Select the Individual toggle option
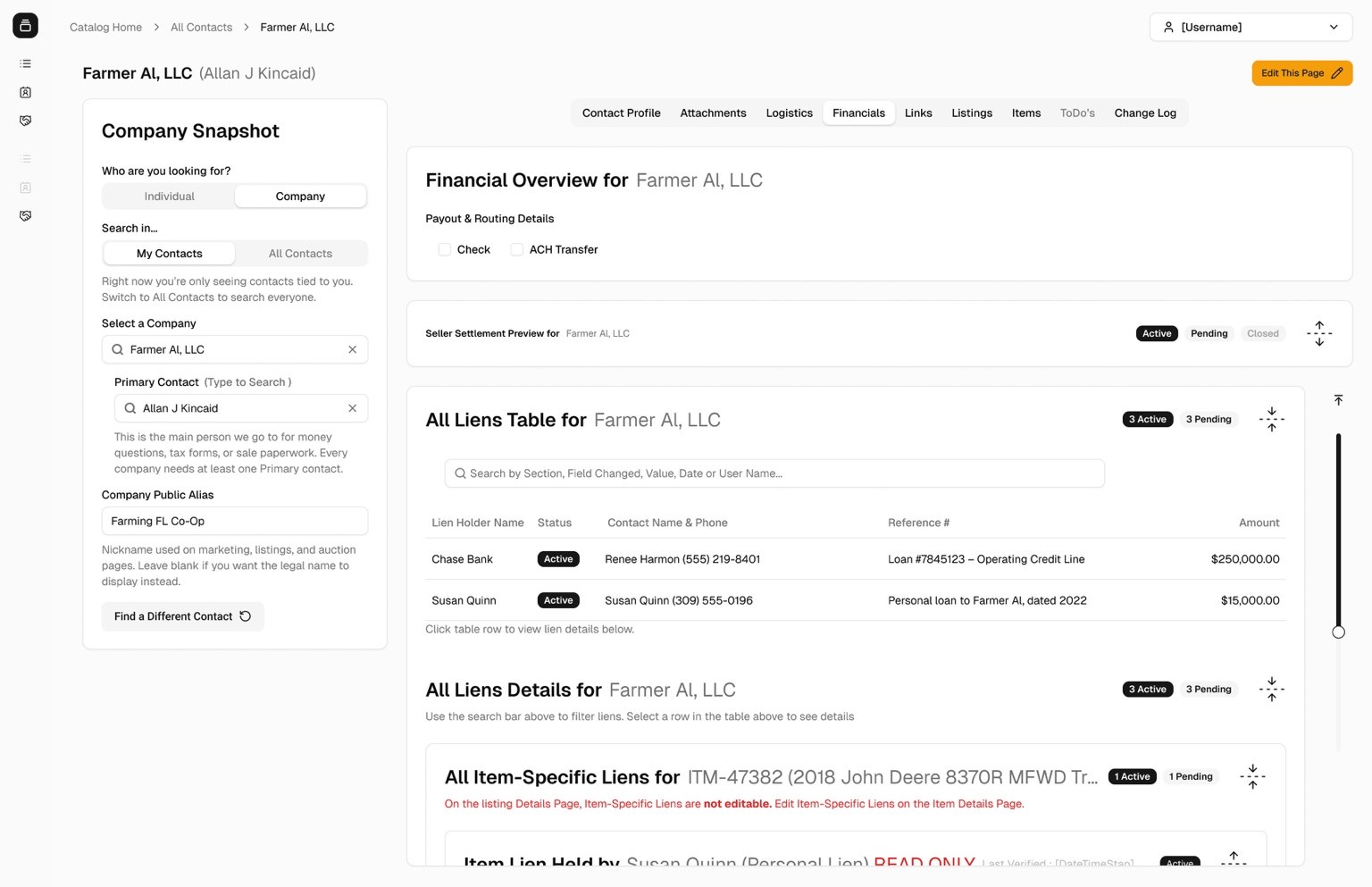Viewport: 1372px width, 887px height. click(169, 197)
